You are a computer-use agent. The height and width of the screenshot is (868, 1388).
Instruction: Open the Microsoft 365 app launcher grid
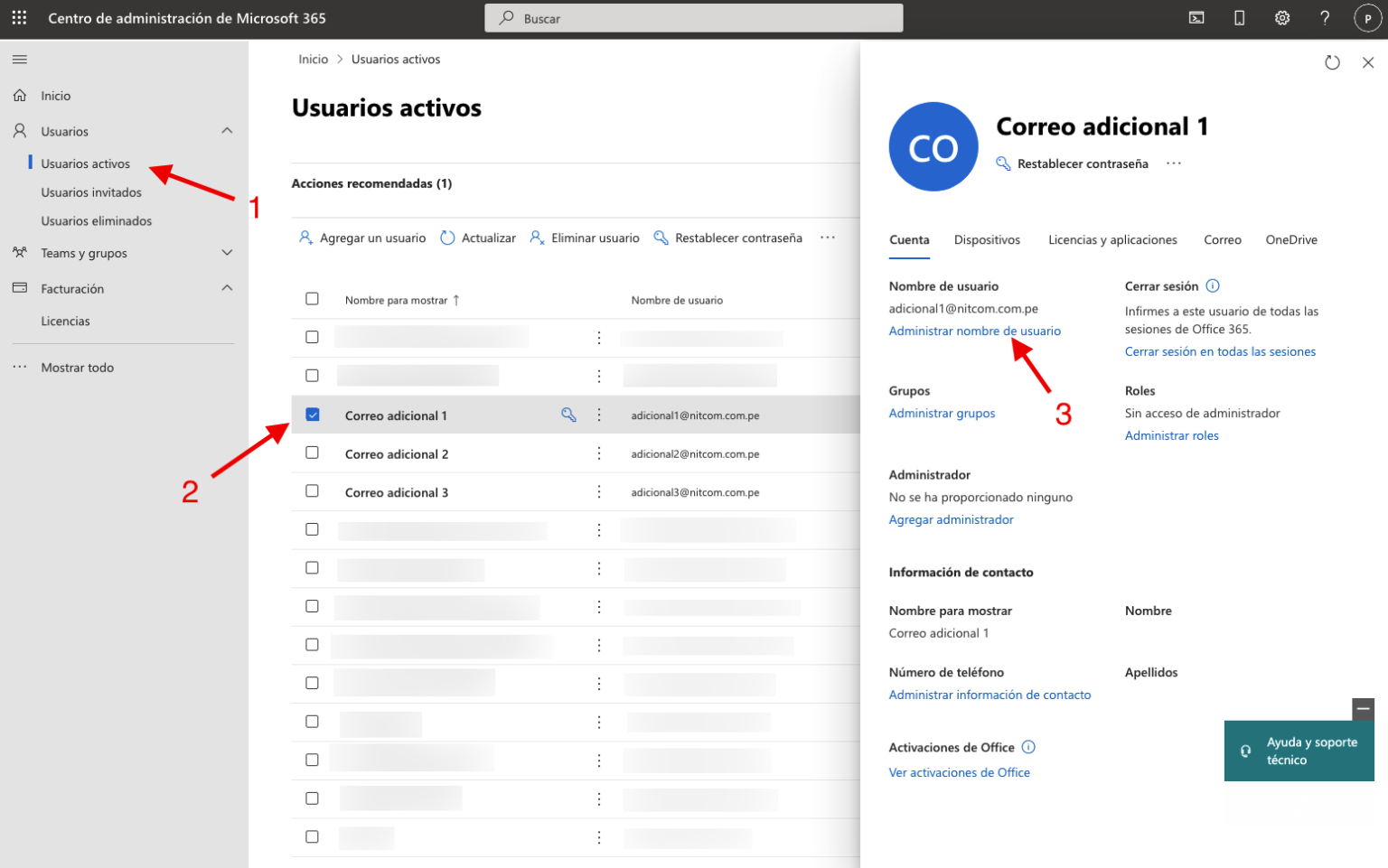point(18,17)
